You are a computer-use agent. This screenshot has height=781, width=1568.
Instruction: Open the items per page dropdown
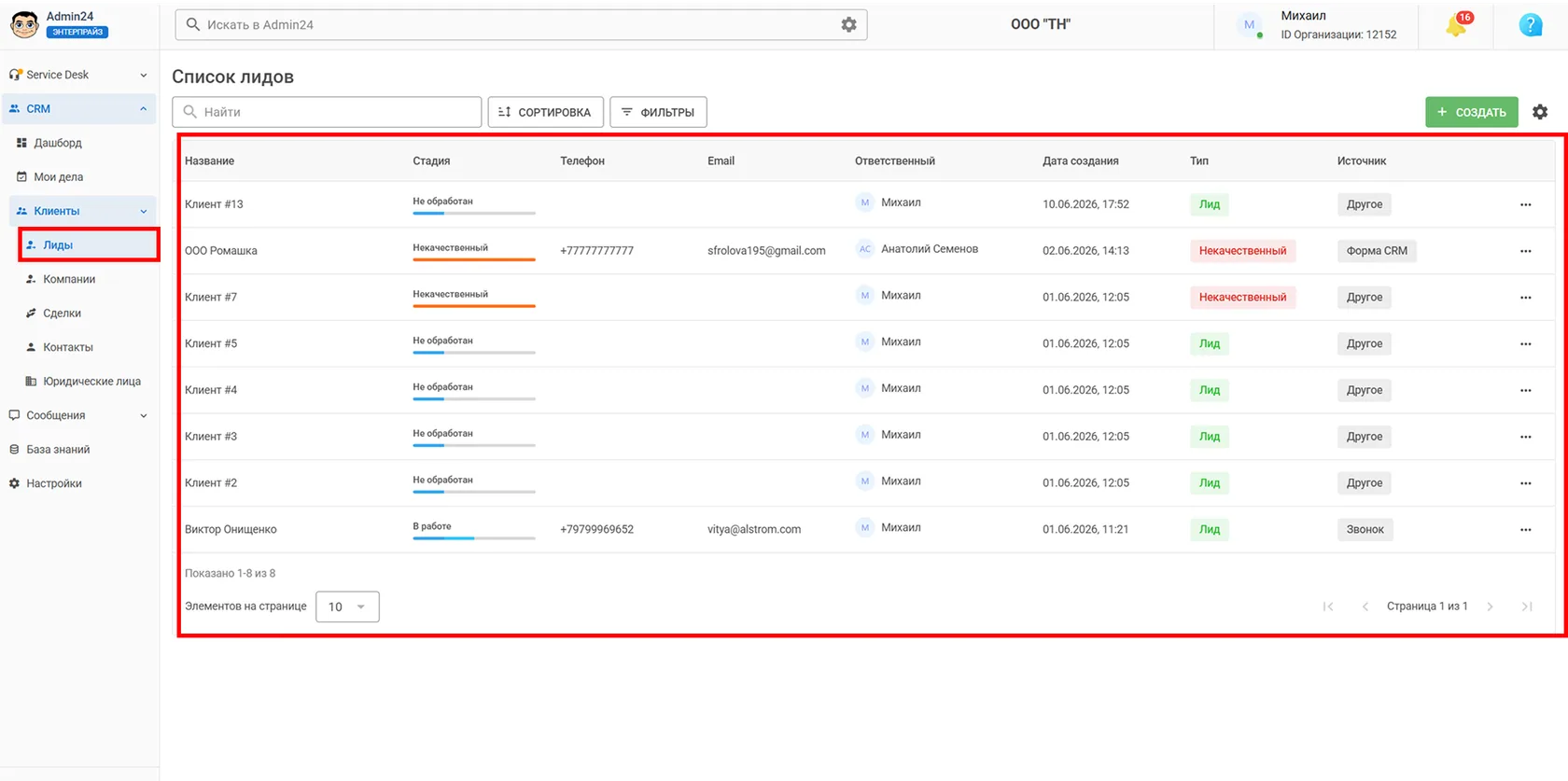[347, 607]
